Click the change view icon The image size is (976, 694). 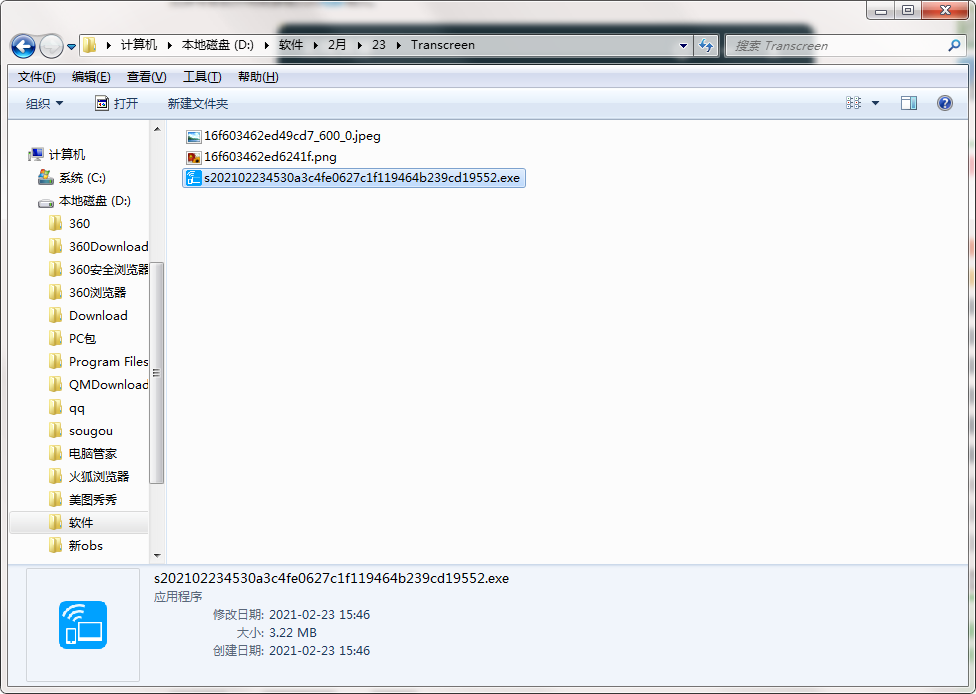click(853, 103)
